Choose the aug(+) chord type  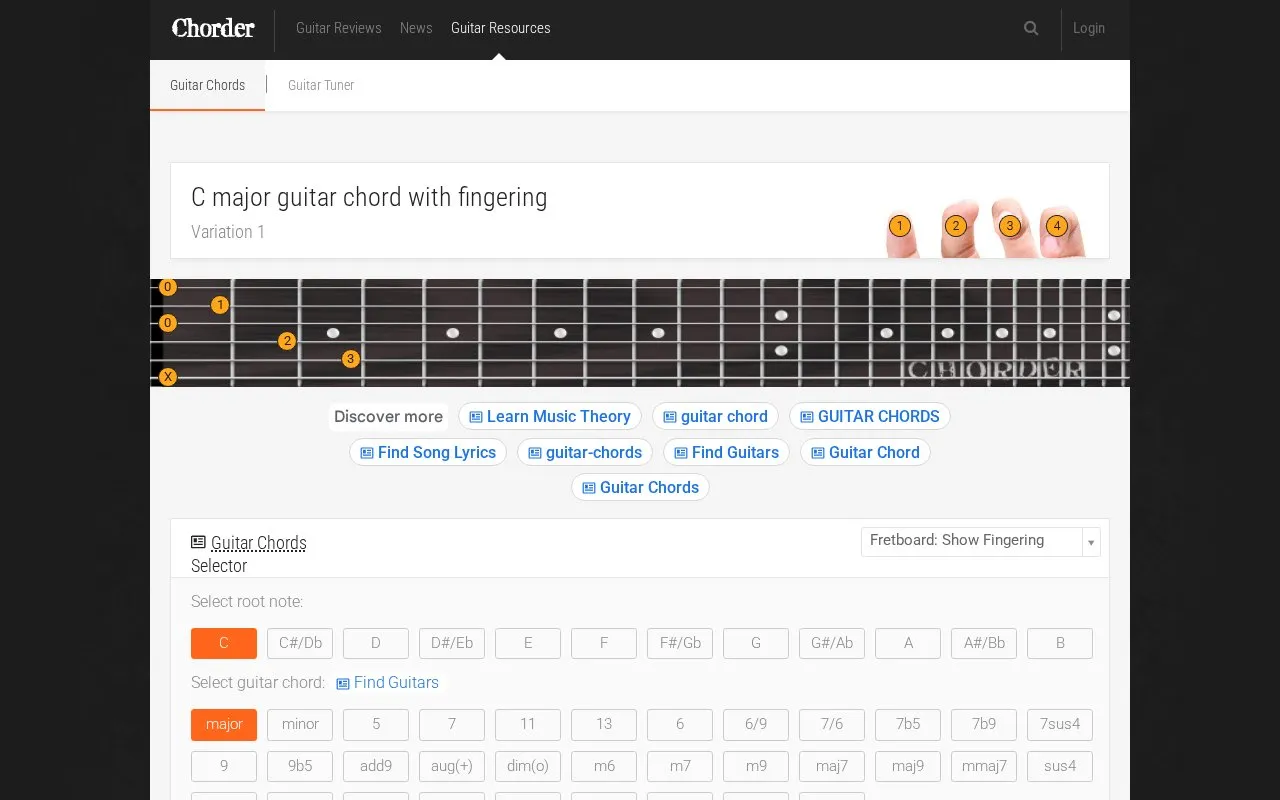click(452, 766)
